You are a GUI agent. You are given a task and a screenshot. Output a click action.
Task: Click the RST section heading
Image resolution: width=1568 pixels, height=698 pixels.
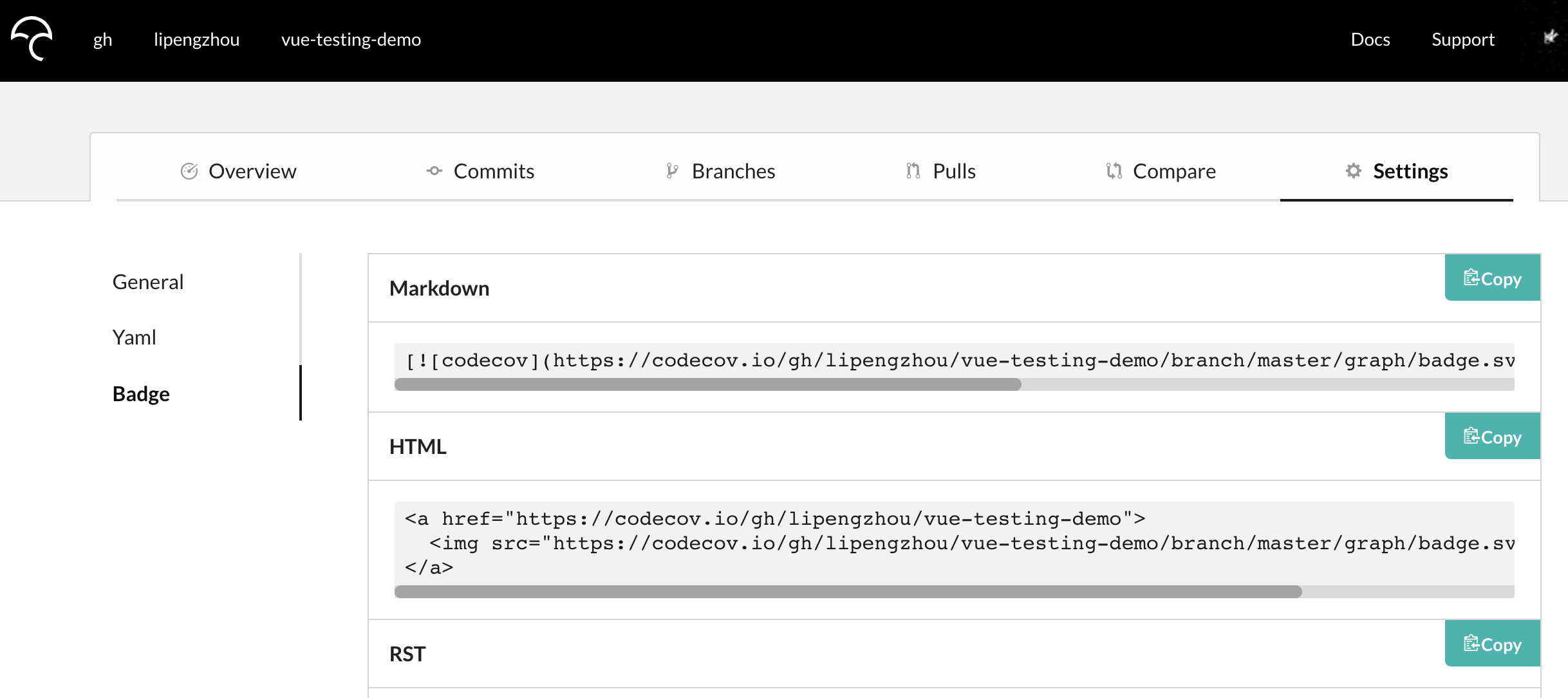pyautogui.click(x=407, y=654)
